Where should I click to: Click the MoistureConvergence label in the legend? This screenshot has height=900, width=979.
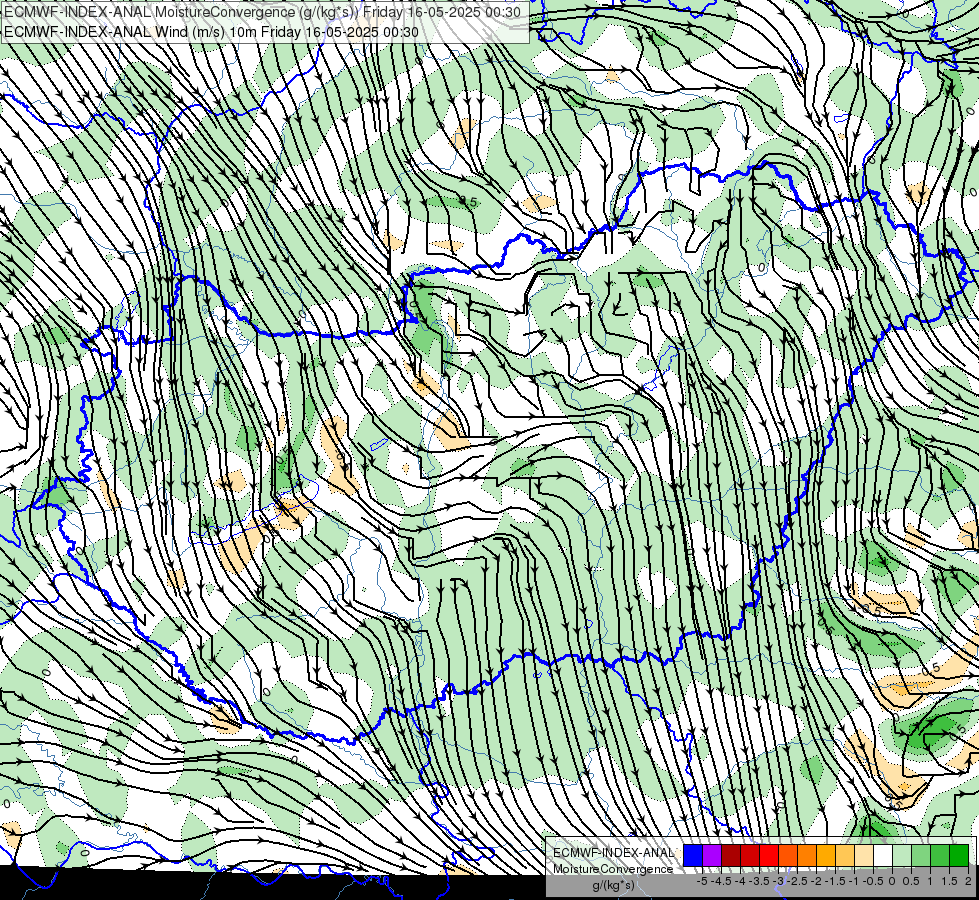(x=613, y=869)
